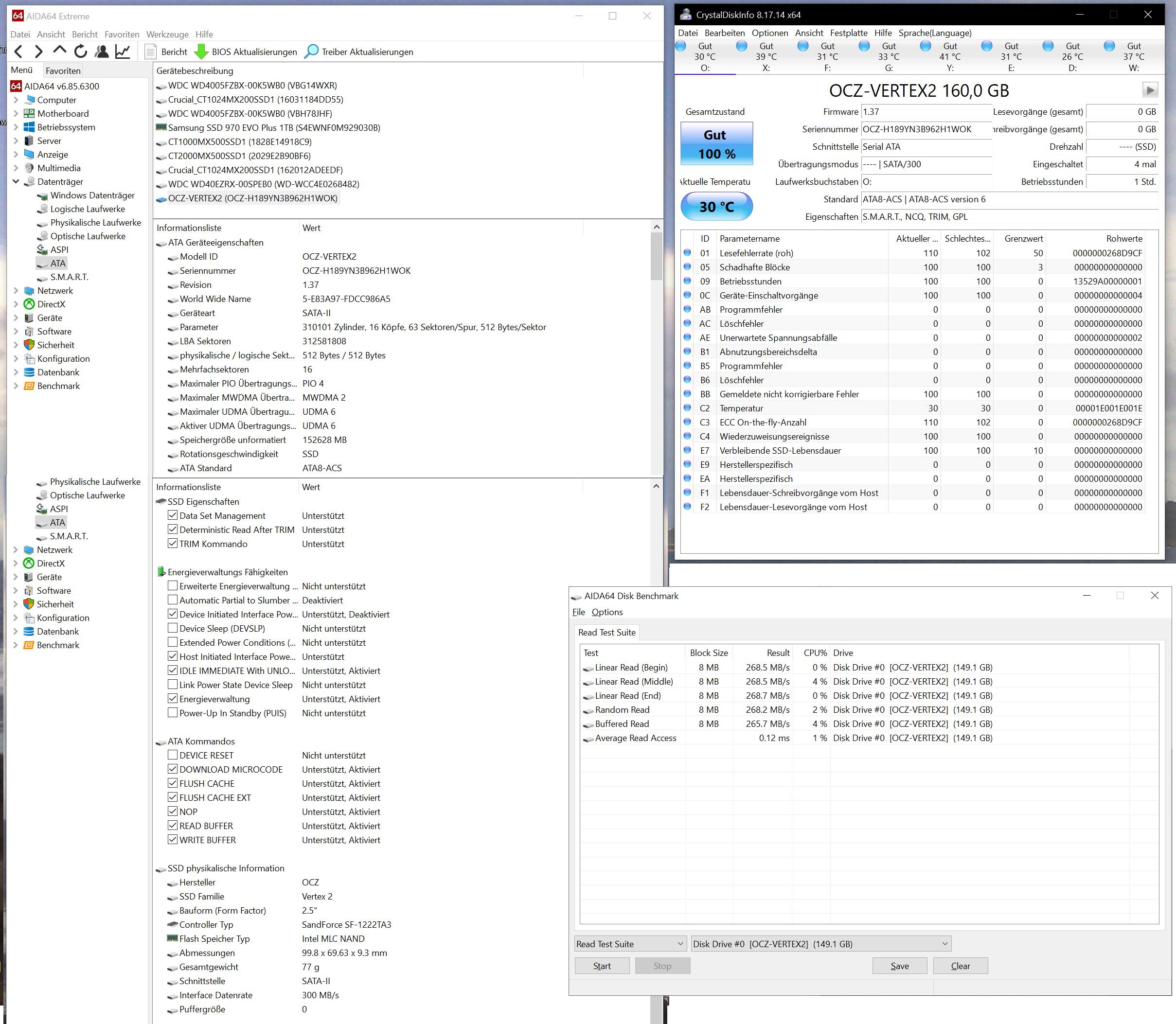Toggle Device Sleep (DEVSLP) checkbox
The height and width of the screenshot is (1024, 1176).
pos(173,627)
